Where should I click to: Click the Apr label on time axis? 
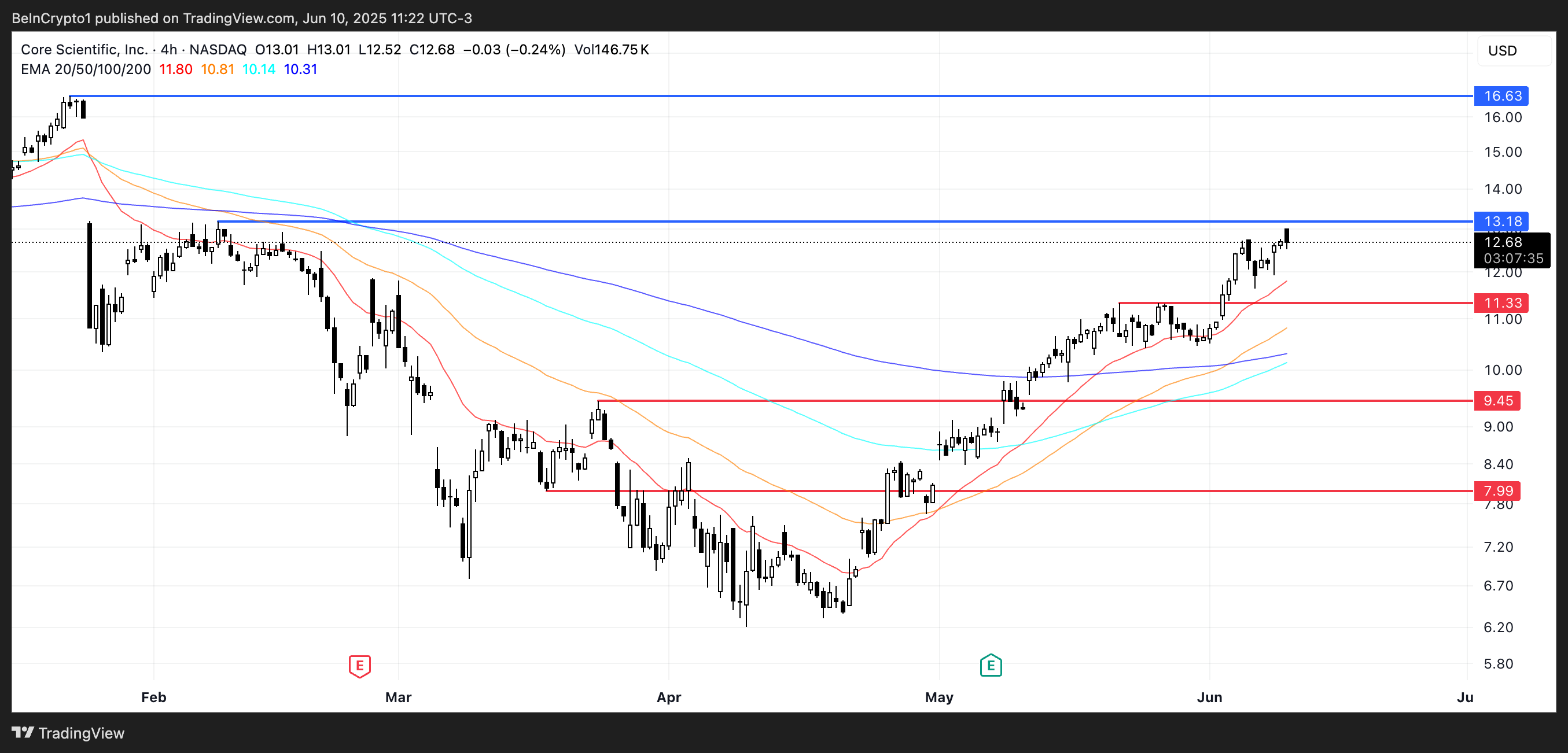click(668, 697)
